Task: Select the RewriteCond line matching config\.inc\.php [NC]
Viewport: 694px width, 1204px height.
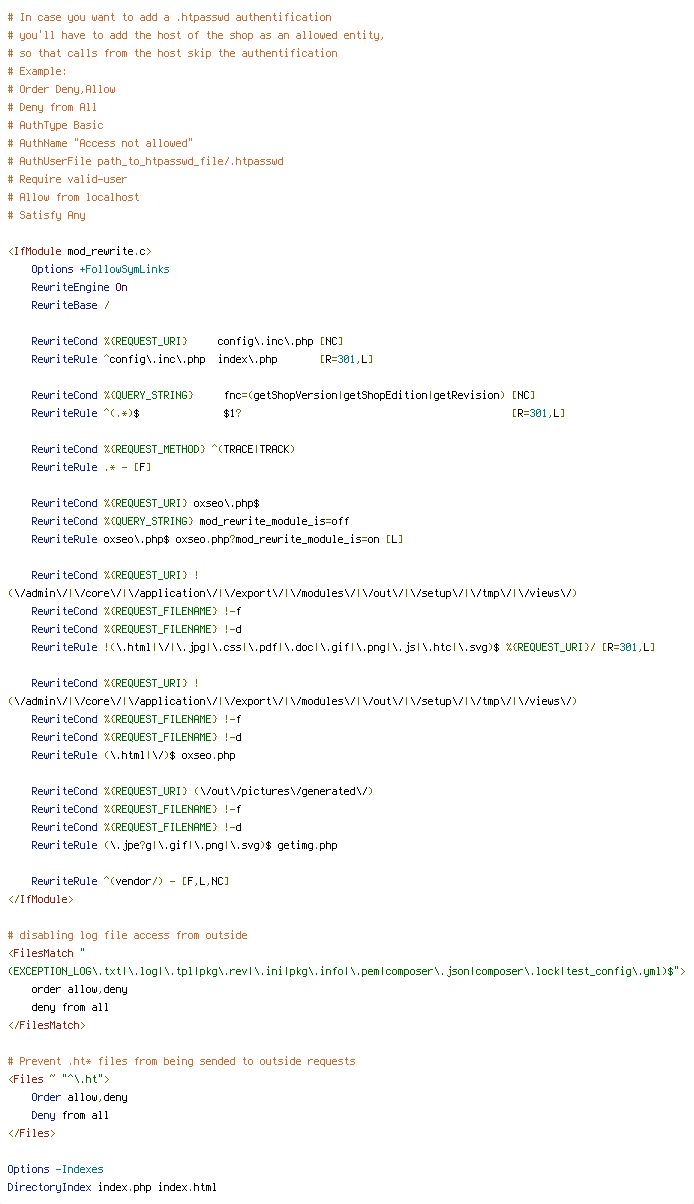Action: point(187,341)
